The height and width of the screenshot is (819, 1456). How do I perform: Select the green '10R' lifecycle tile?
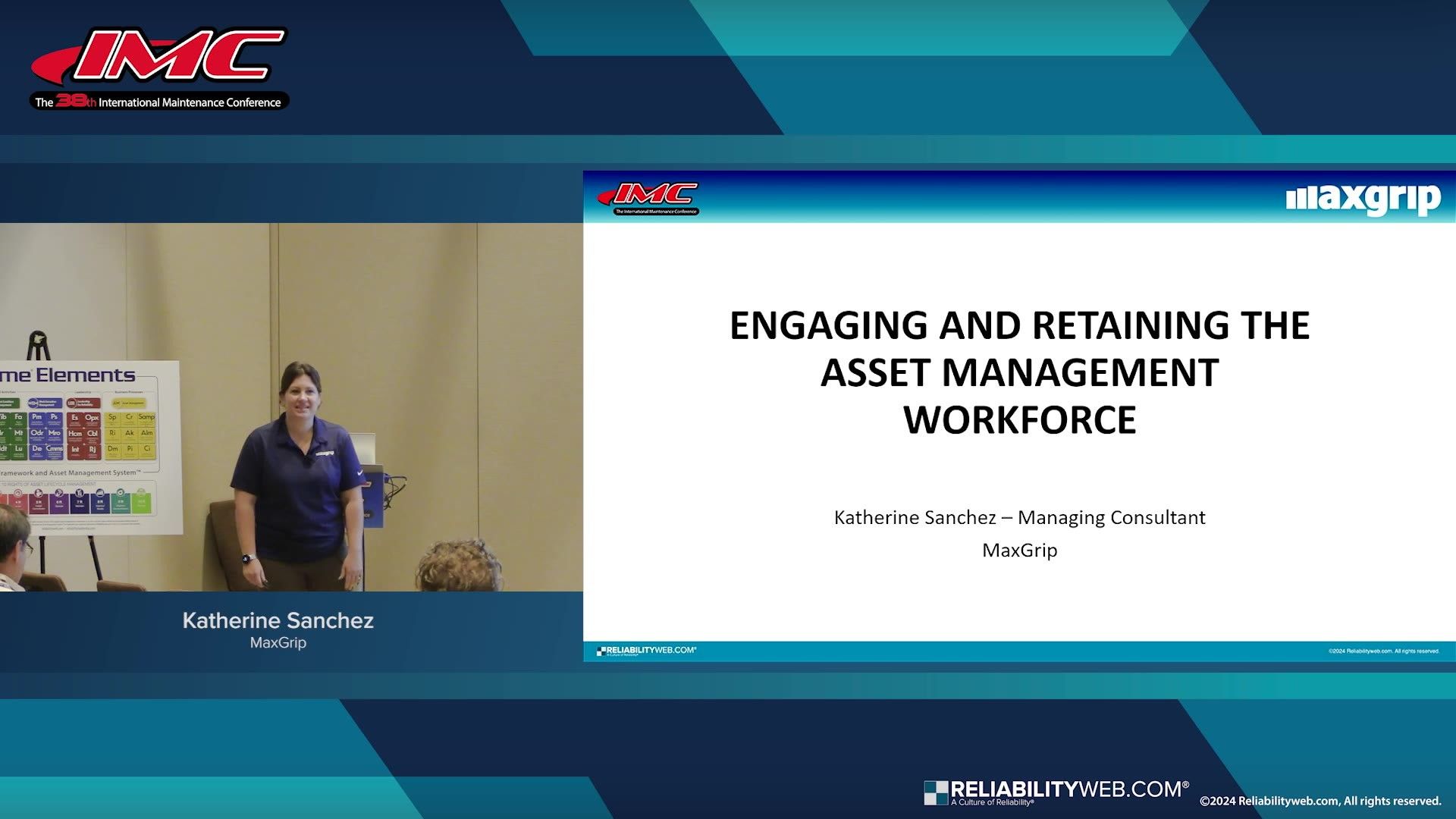(141, 502)
